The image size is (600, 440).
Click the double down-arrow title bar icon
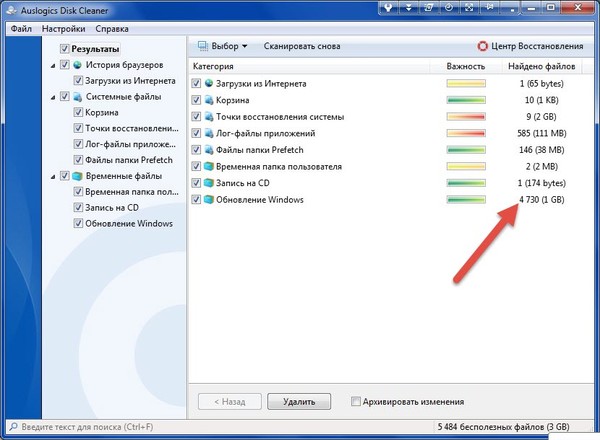tap(409, 7)
